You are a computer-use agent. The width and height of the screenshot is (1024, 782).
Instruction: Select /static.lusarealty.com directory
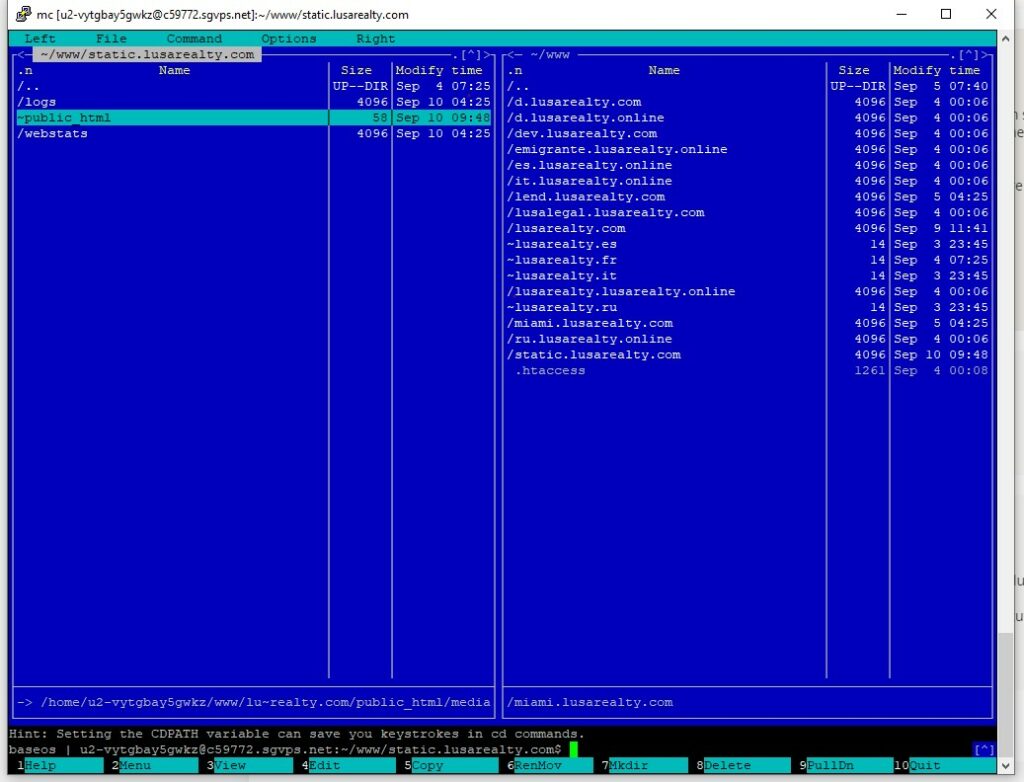748,355
